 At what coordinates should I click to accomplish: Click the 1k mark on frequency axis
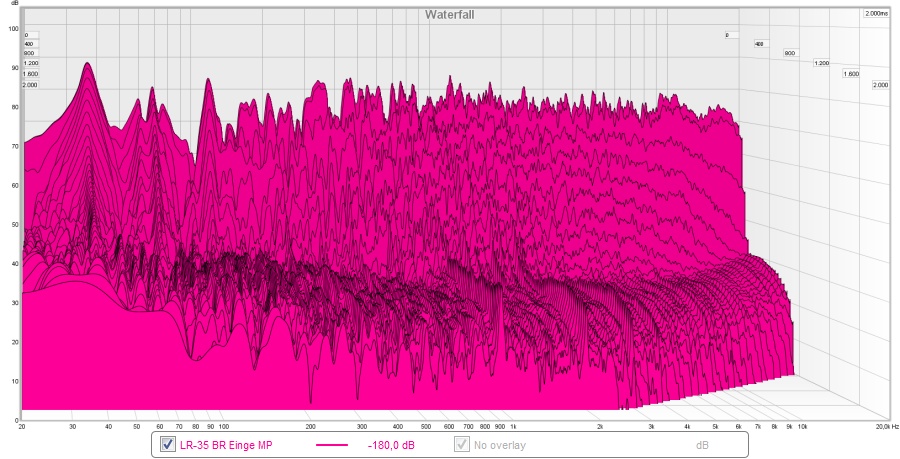[x=513, y=426]
